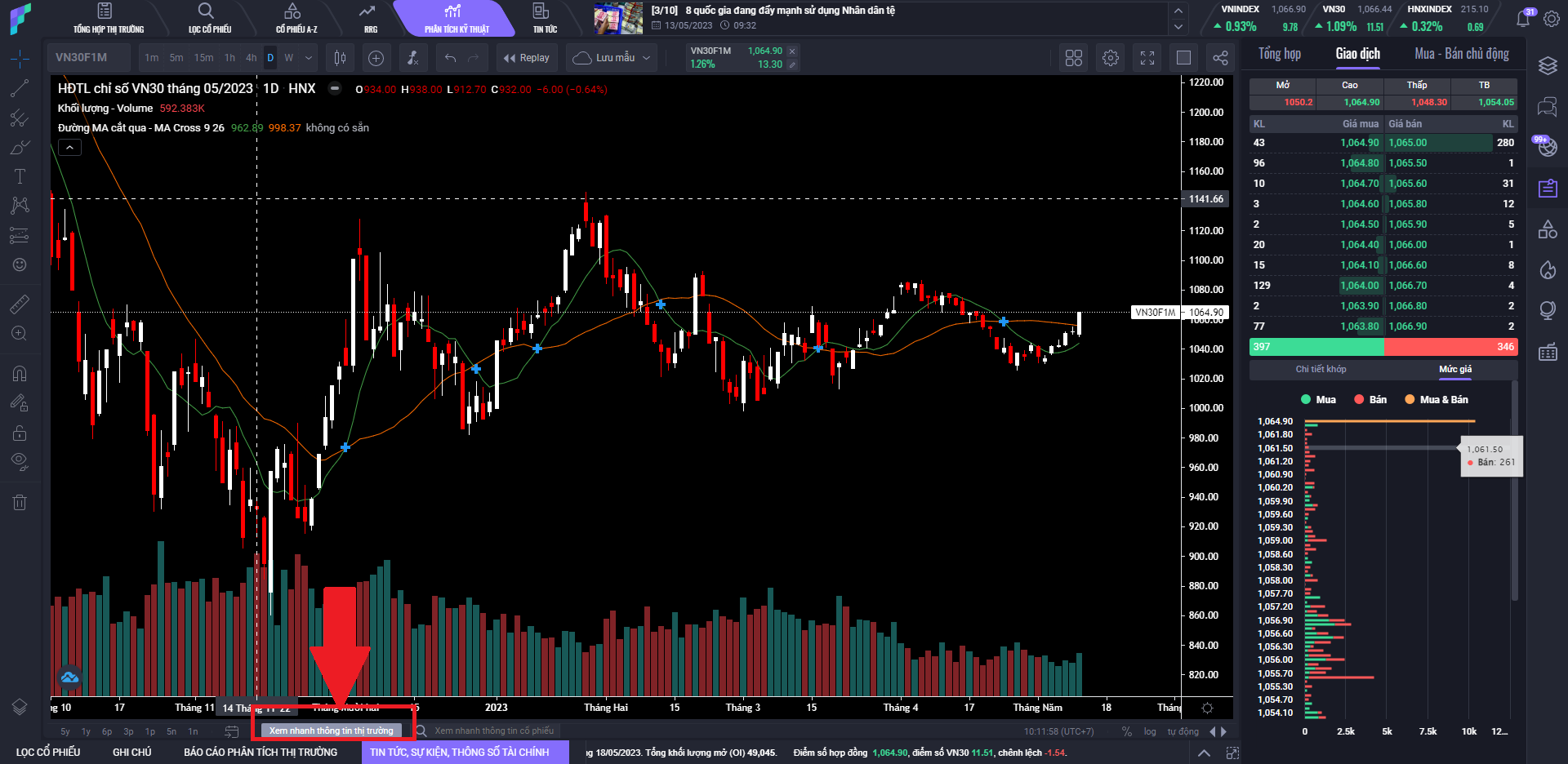
Task: Select the trend line drawing tool
Action: (20, 88)
